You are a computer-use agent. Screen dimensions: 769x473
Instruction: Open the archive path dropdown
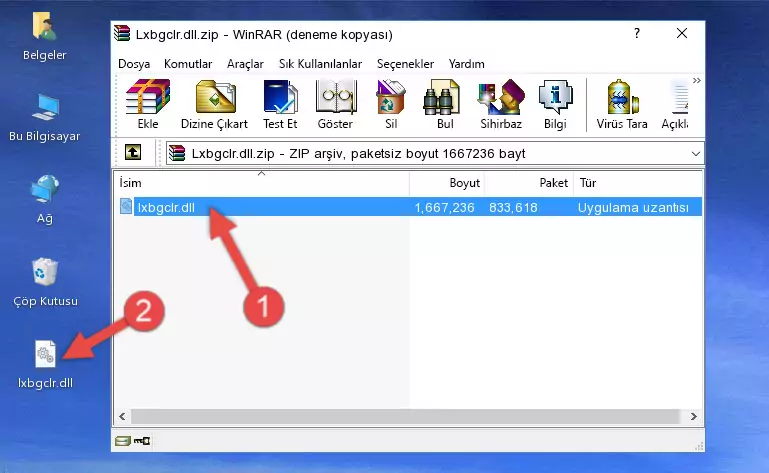695,154
